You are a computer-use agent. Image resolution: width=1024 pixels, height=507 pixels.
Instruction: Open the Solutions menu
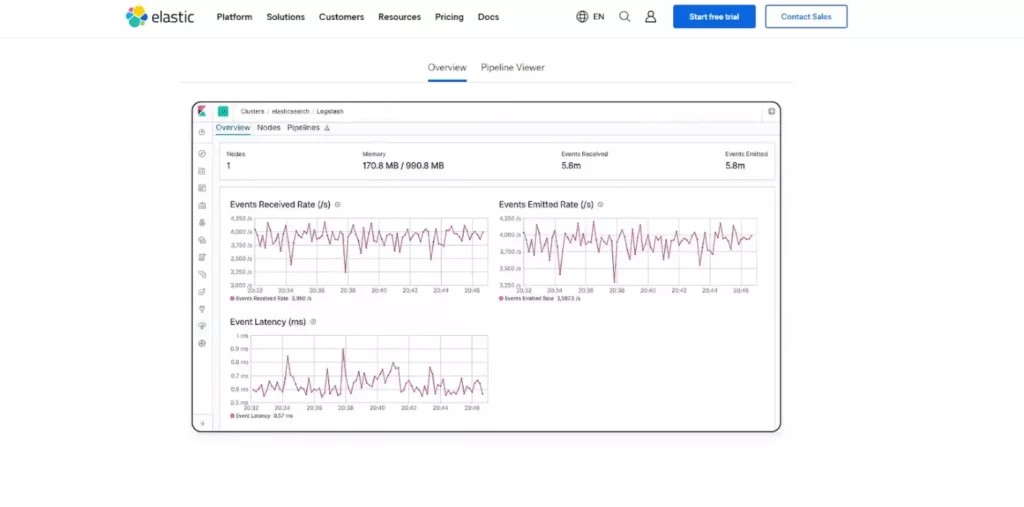pos(285,17)
